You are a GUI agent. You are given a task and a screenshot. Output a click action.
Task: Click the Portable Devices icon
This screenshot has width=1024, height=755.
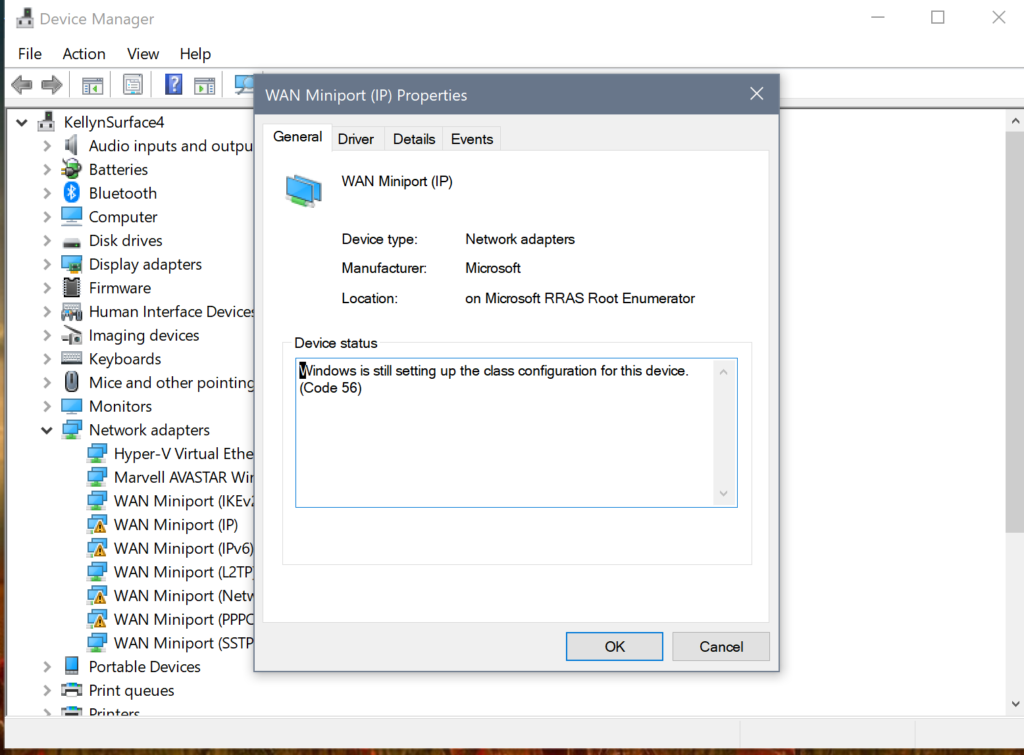[72, 666]
